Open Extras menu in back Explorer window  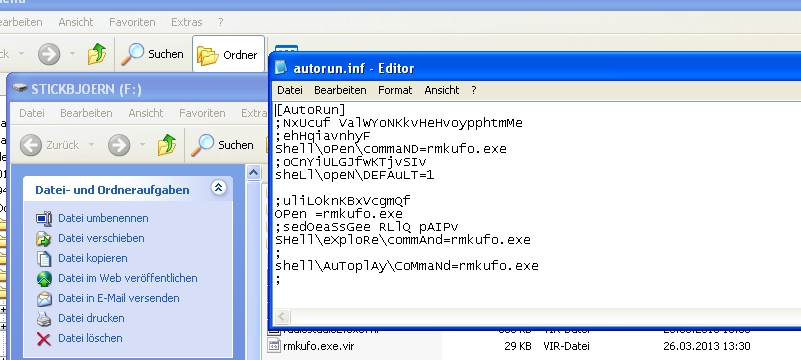click(x=186, y=22)
